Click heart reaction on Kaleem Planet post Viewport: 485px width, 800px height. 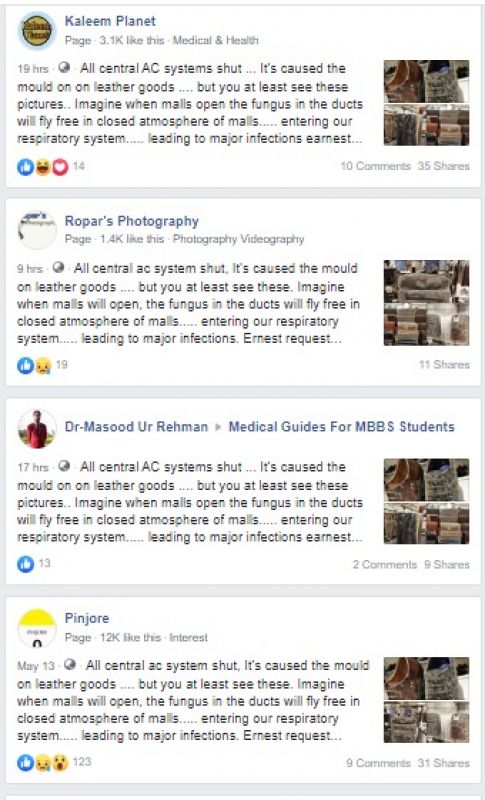pyautogui.click(x=60, y=166)
